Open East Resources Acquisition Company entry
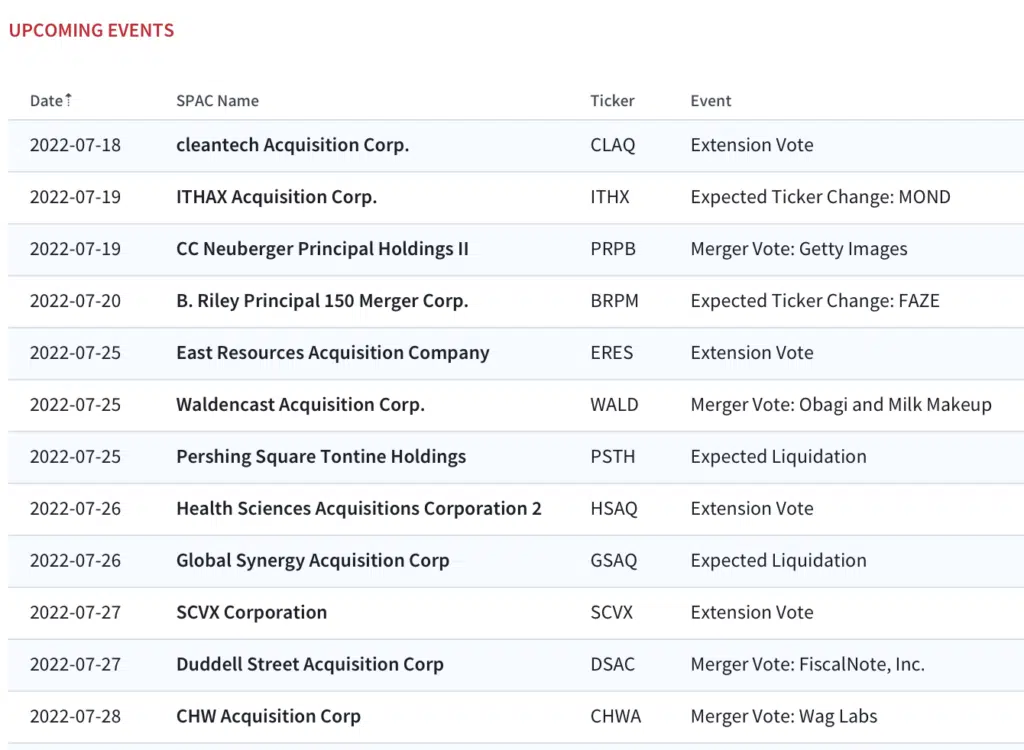Image resolution: width=1024 pixels, height=750 pixels. pos(333,353)
